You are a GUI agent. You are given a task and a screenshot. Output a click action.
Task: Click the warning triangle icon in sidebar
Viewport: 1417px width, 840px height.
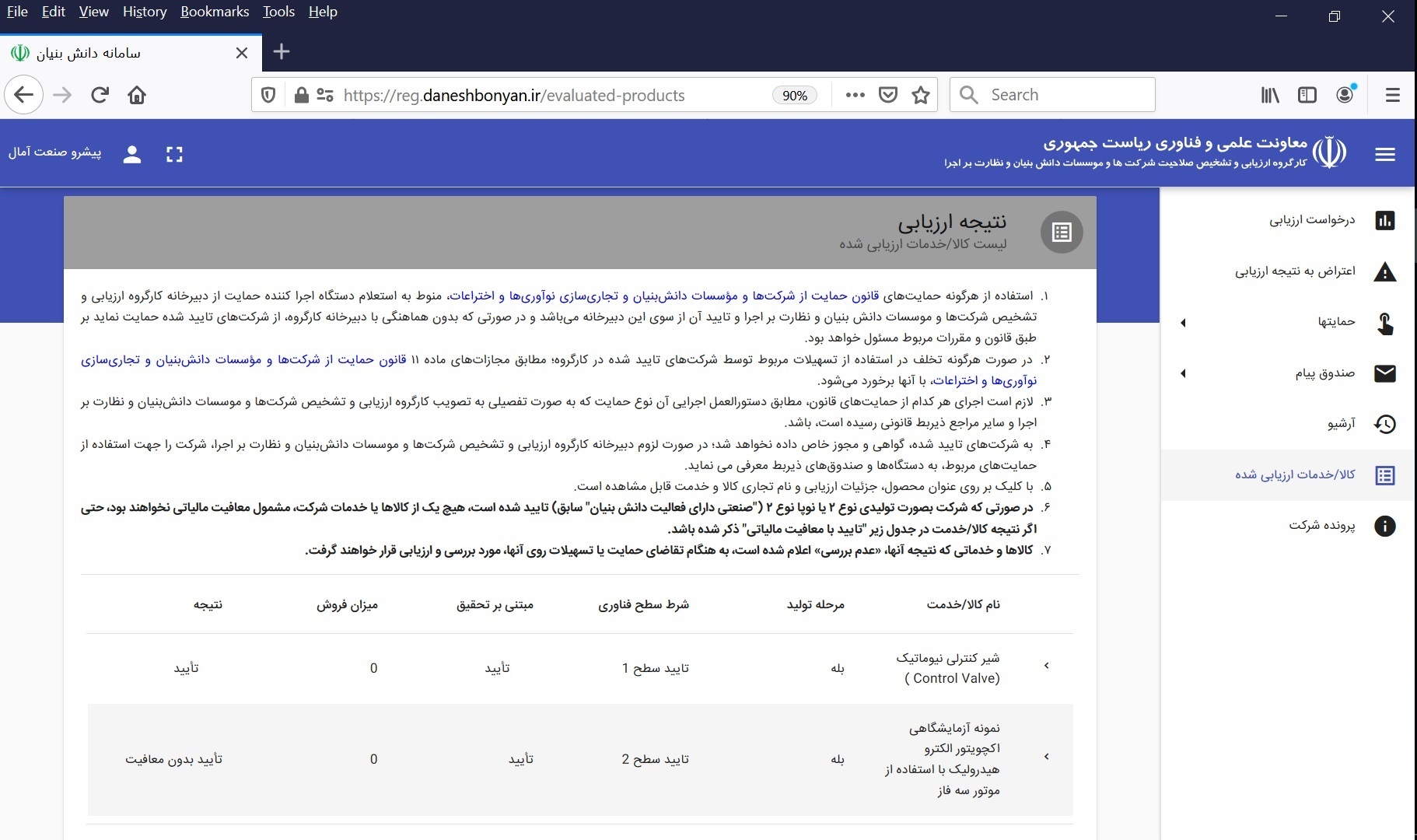pos(1385,271)
